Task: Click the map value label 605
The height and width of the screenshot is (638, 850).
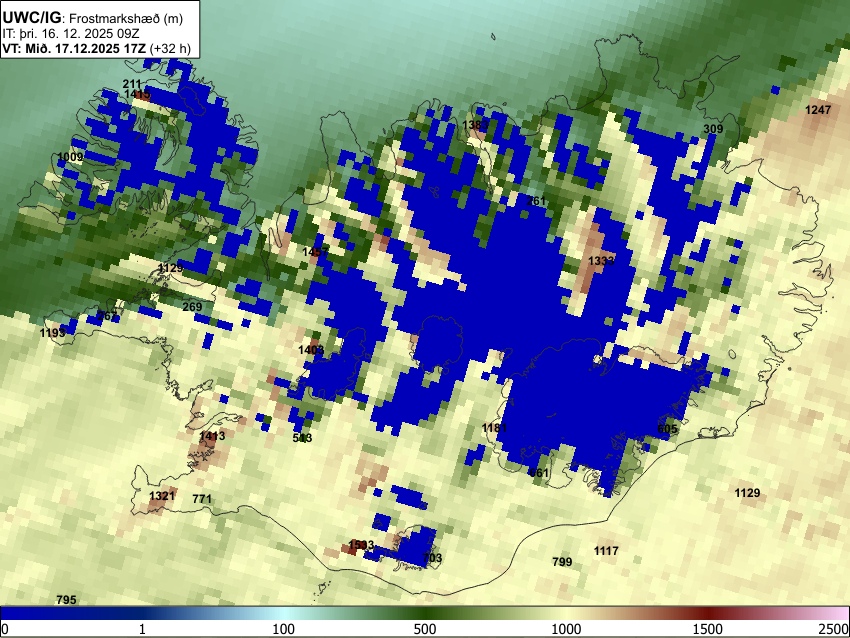Action: [667, 429]
